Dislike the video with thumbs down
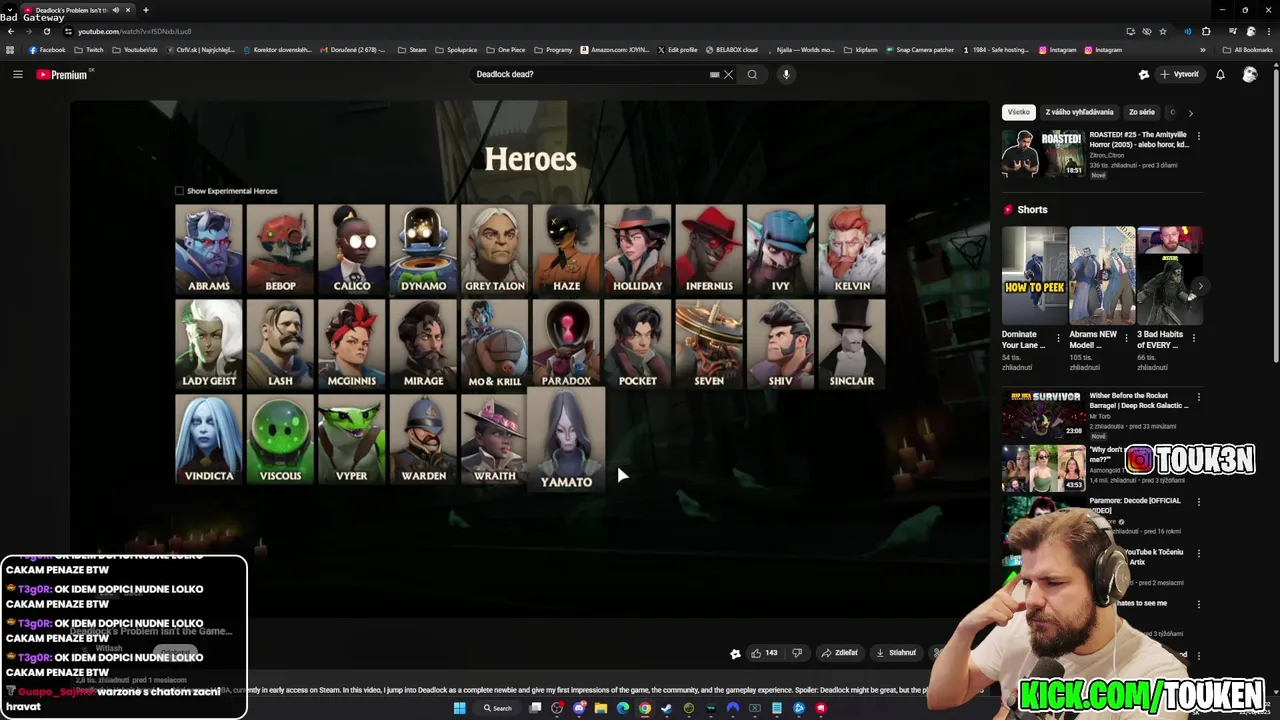Screen dimensions: 1280x720 [x=797, y=653]
